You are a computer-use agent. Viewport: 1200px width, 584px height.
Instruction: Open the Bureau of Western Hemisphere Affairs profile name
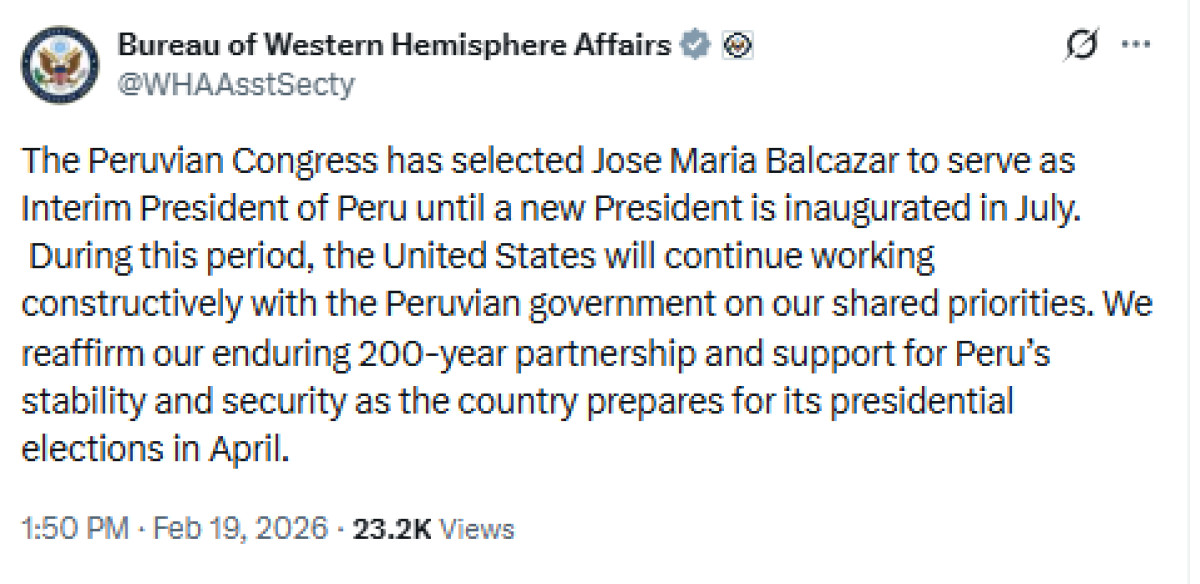[x=394, y=45]
